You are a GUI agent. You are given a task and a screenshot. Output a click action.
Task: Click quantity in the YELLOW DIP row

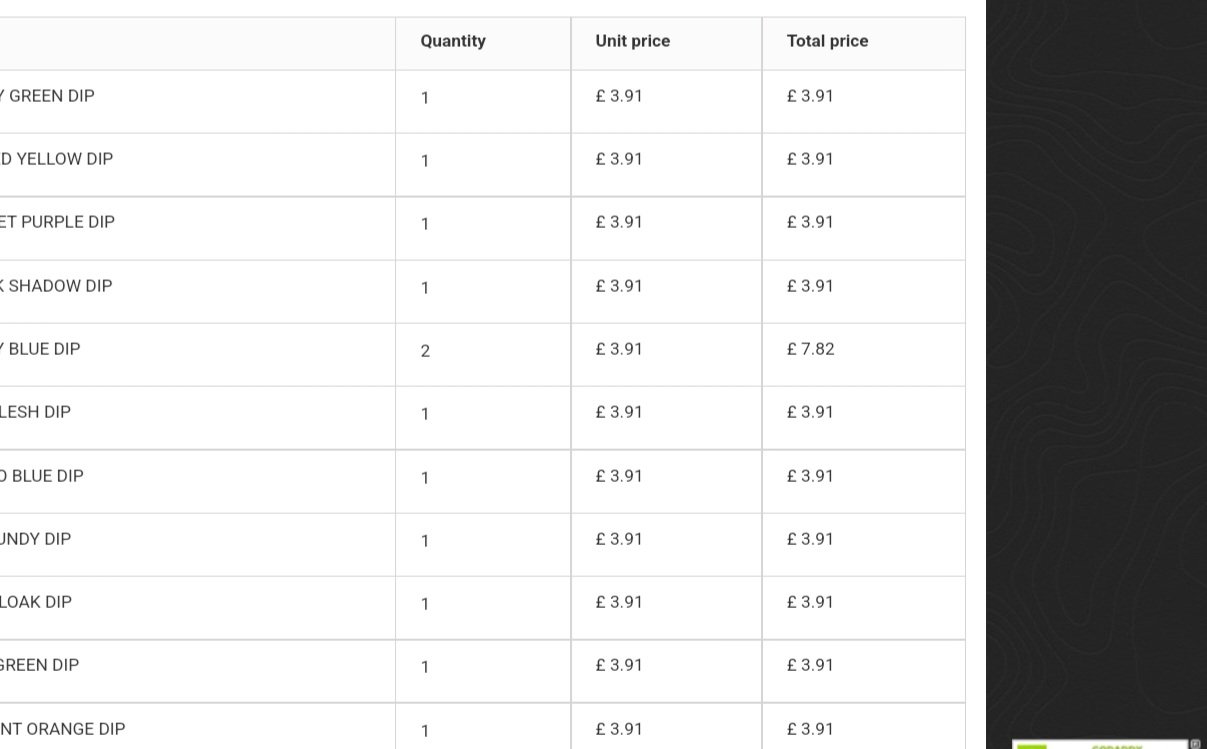pos(425,161)
